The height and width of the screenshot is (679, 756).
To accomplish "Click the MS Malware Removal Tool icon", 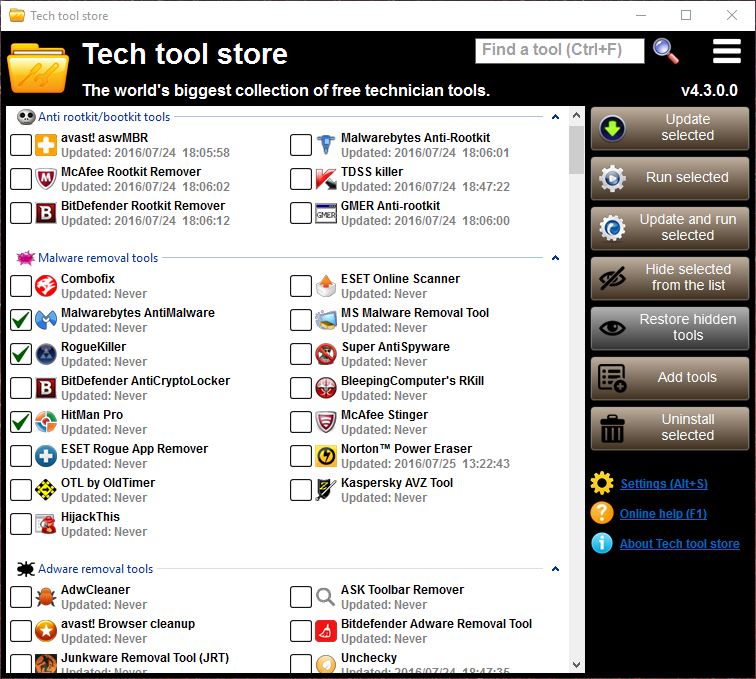I will pos(326,320).
